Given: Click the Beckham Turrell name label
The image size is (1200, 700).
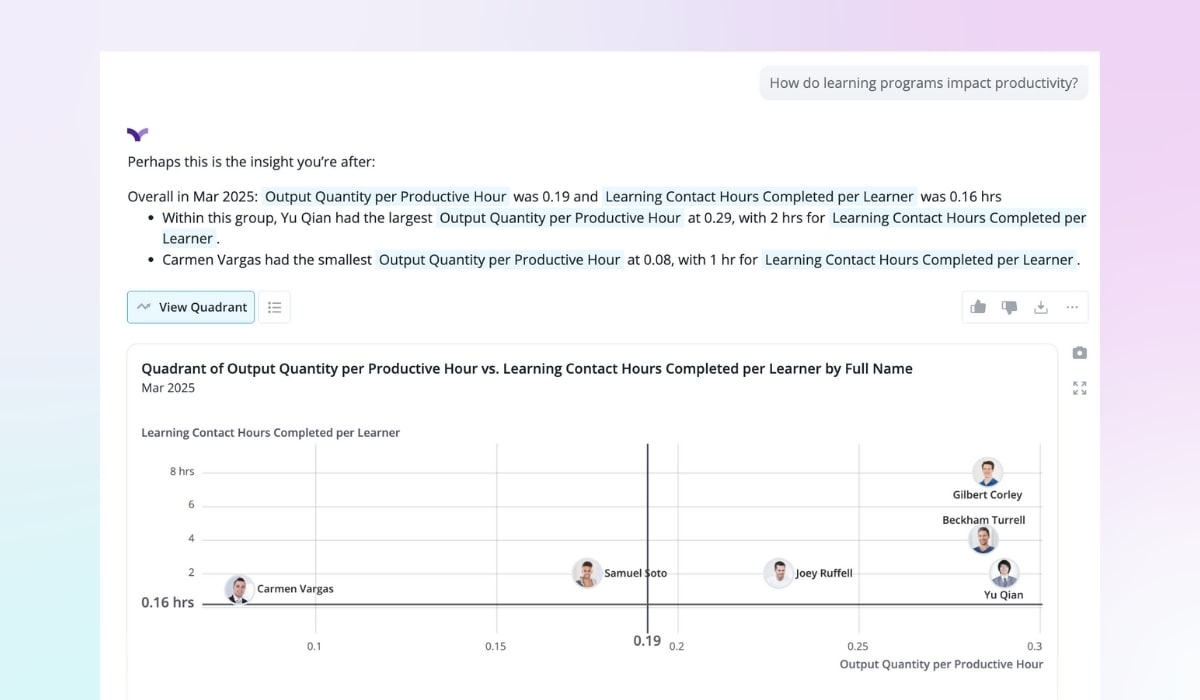Looking at the screenshot, I should pyautogui.click(x=984, y=520).
